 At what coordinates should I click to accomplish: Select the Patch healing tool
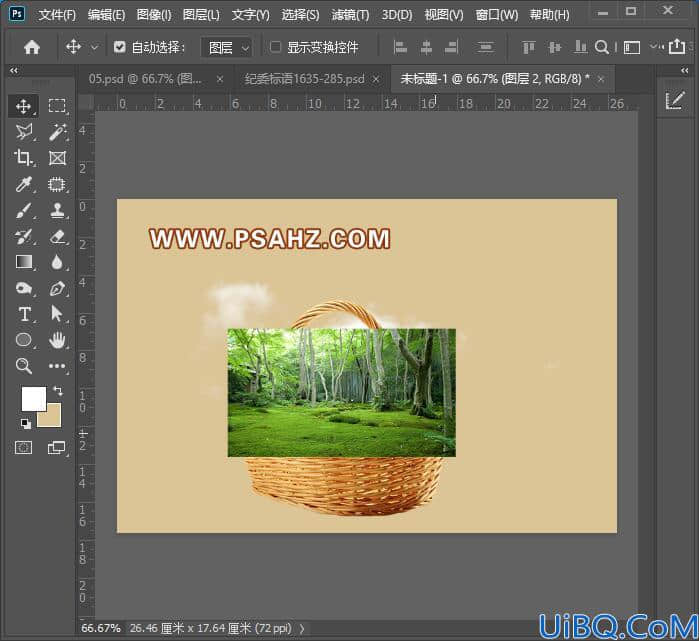click(57, 184)
